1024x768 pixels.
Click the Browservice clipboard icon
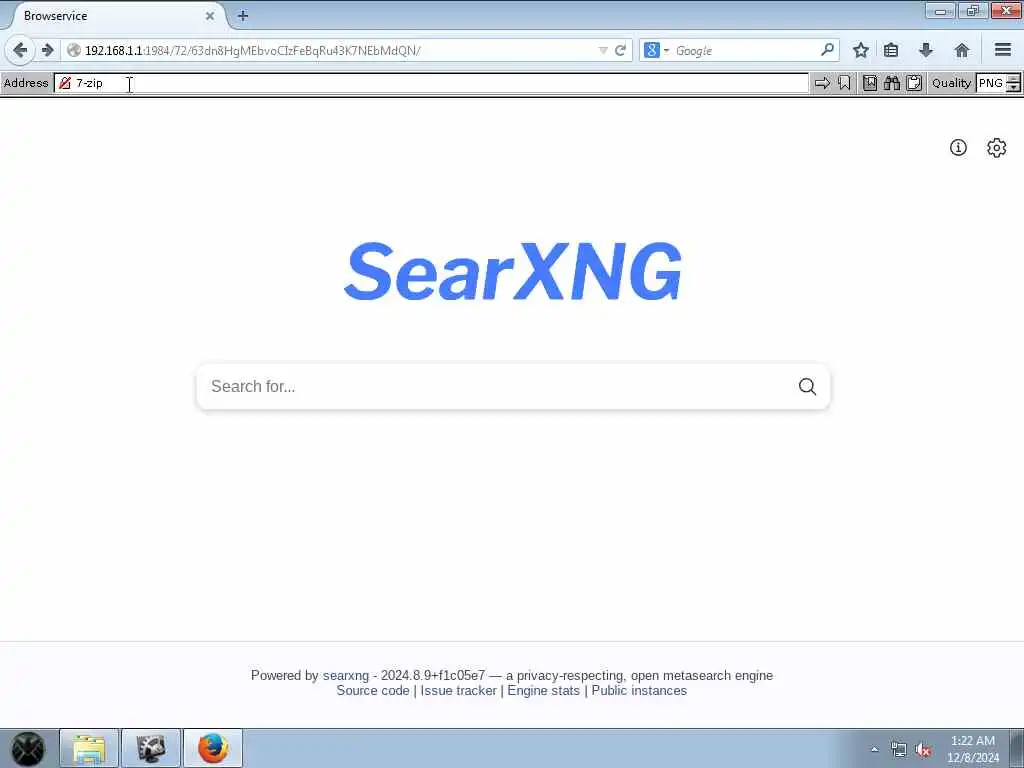914,83
